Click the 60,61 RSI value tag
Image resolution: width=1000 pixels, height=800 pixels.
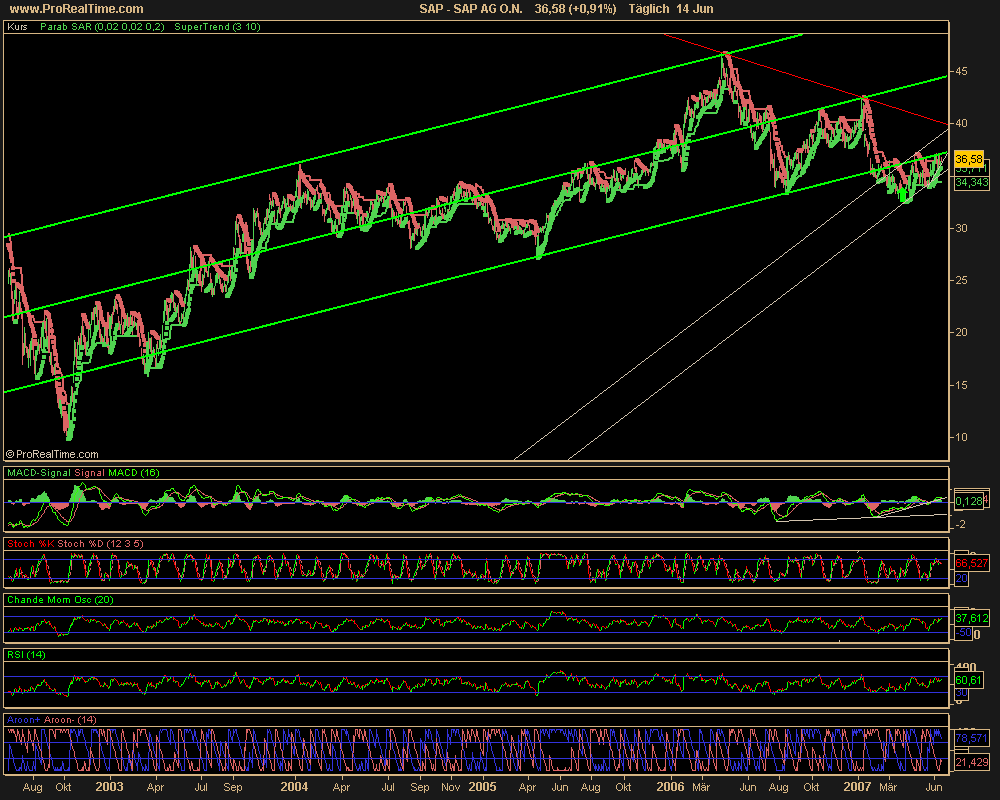tap(967, 680)
